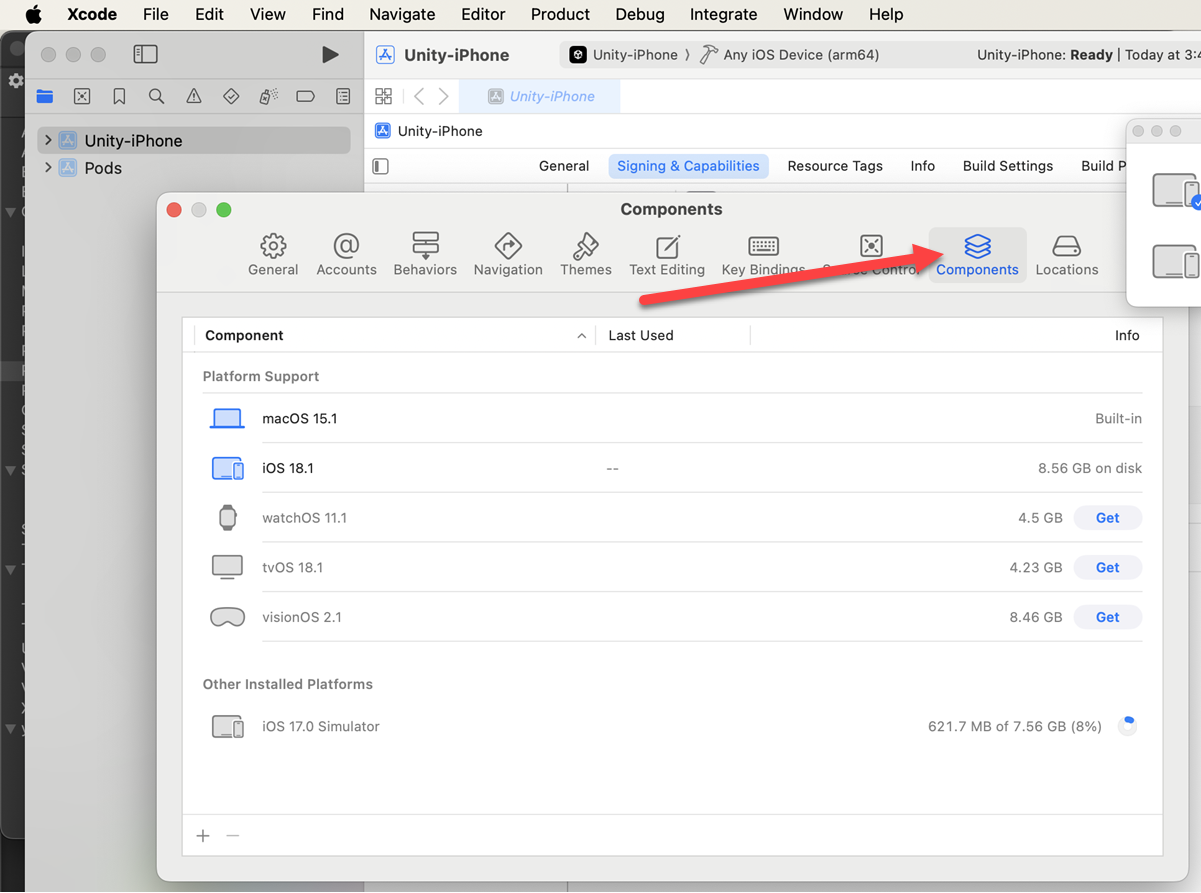
Task: Open the Product menu
Action: click(560, 14)
